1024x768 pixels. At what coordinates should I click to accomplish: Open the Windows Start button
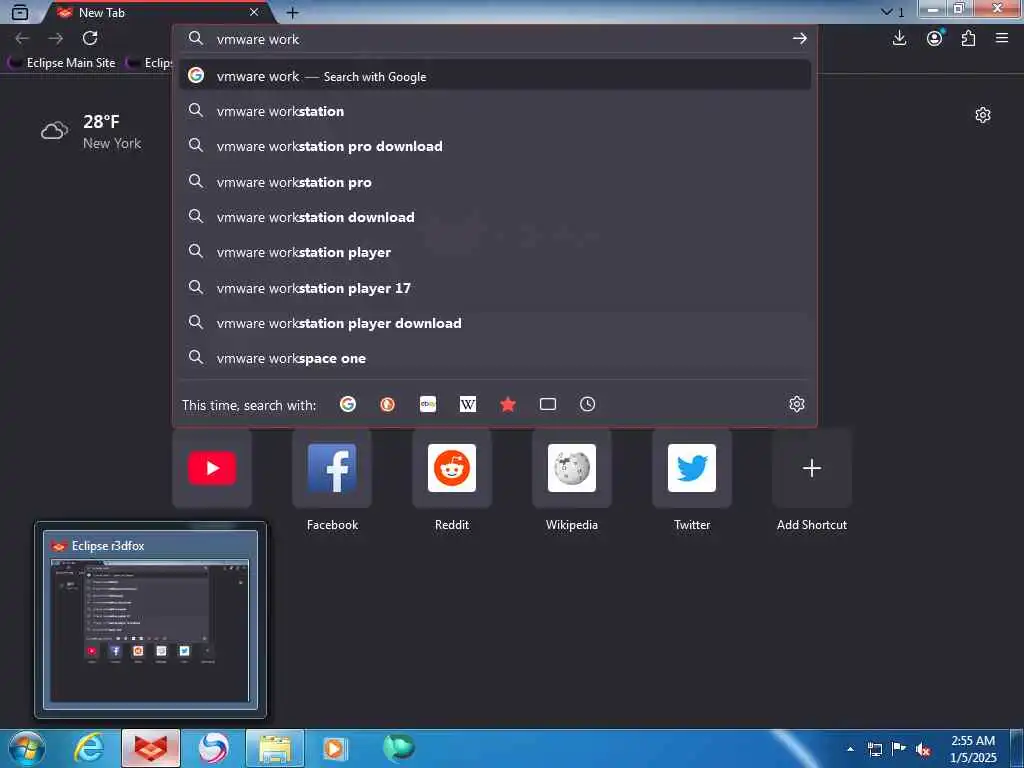point(27,748)
